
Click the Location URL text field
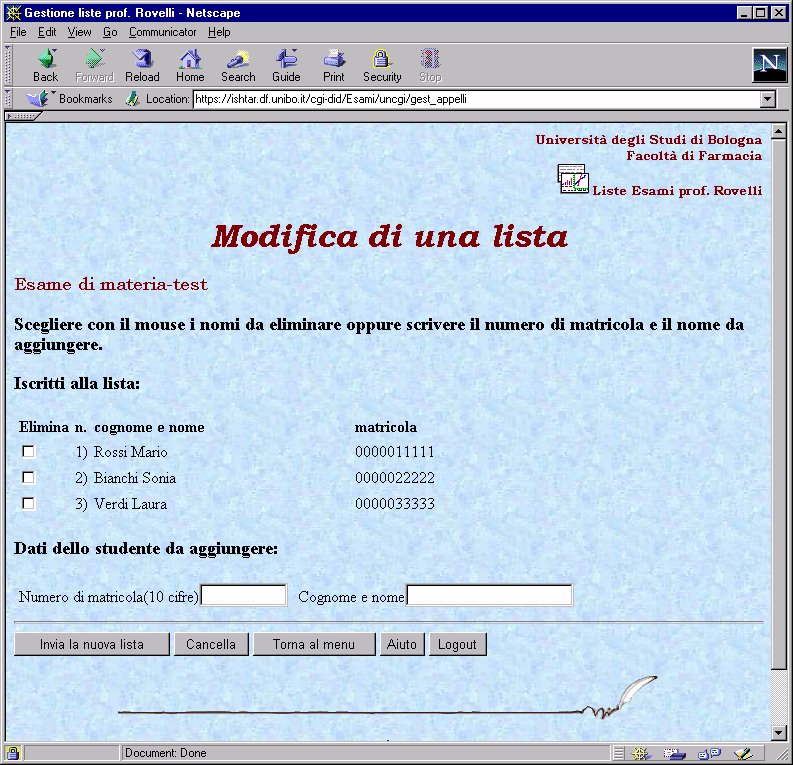pos(476,99)
